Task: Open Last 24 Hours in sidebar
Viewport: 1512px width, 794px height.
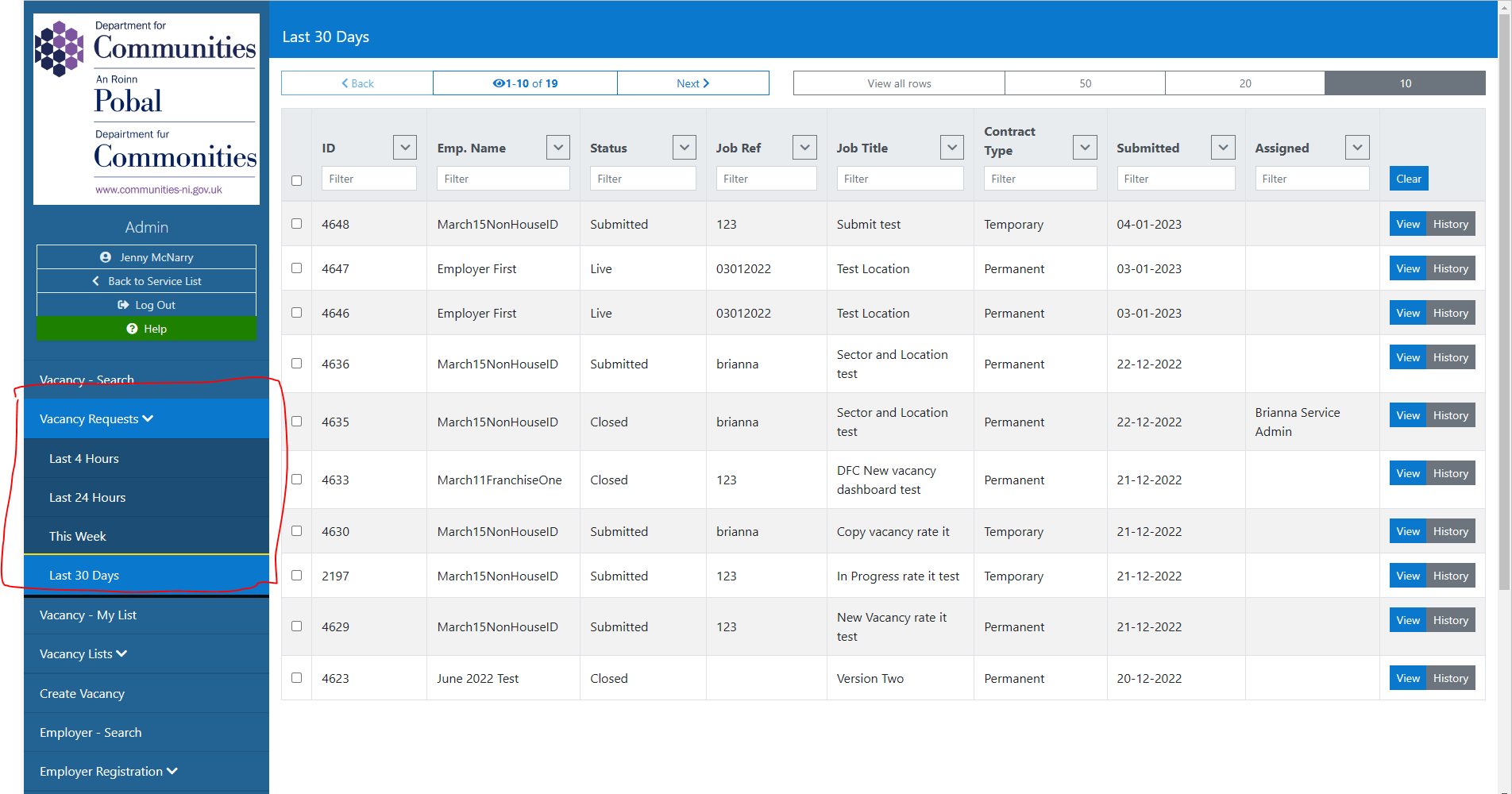Action: coord(87,497)
